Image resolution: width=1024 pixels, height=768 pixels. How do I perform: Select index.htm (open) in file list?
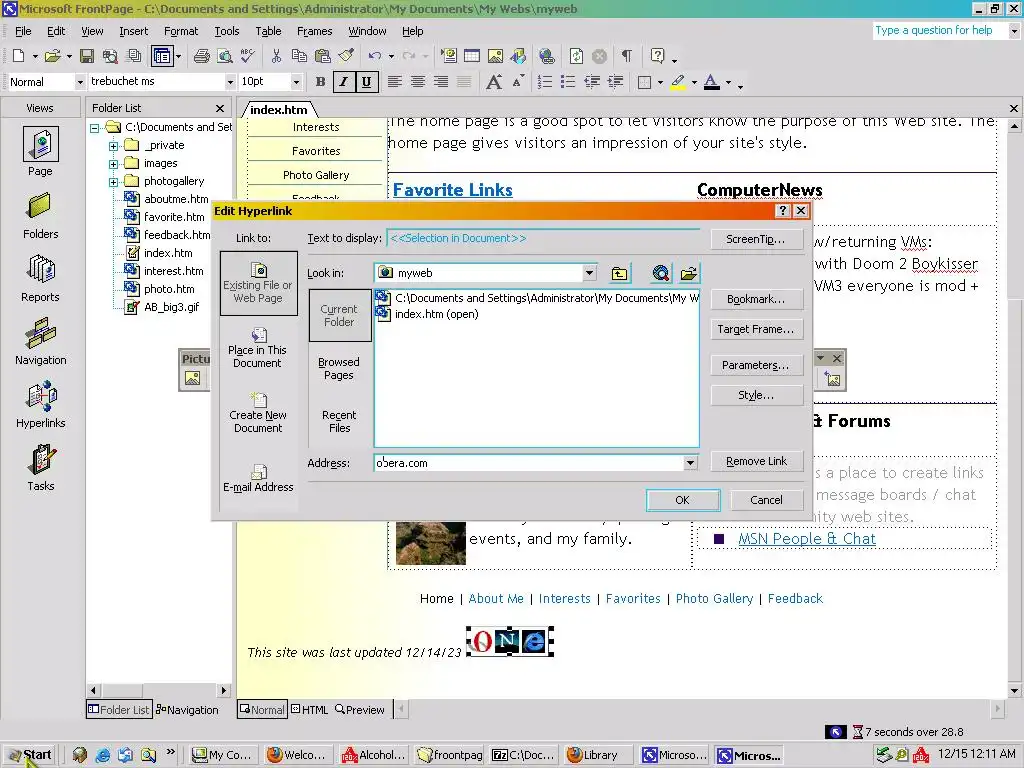[x=428, y=314]
